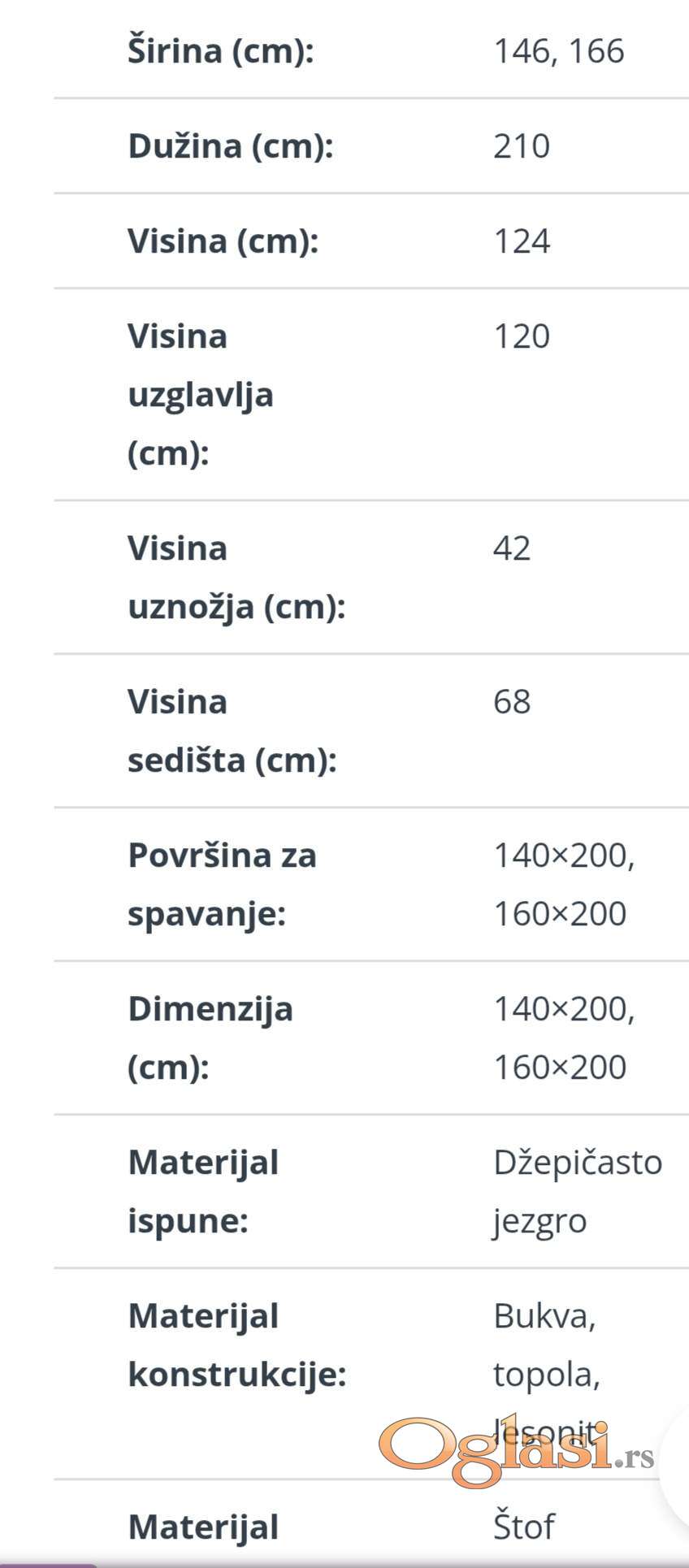Click the "Širina (cm):" label
The width and height of the screenshot is (689, 1568).
click(x=220, y=50)
